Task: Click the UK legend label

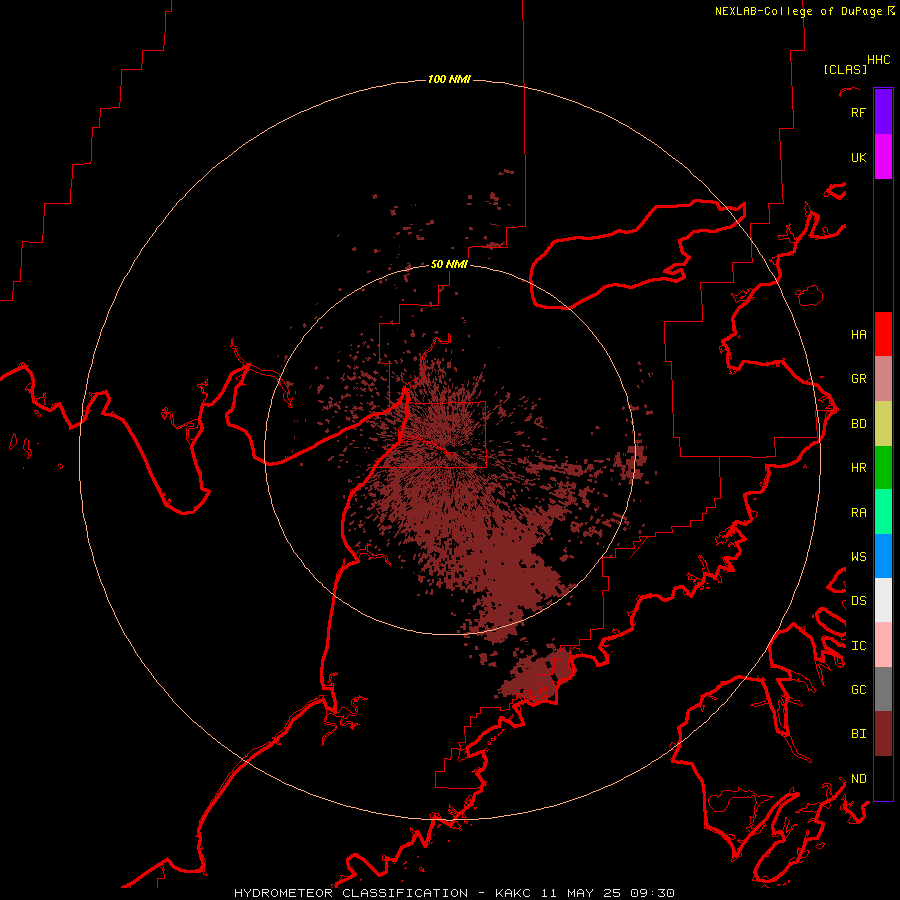Action: [x=858, y=157]
